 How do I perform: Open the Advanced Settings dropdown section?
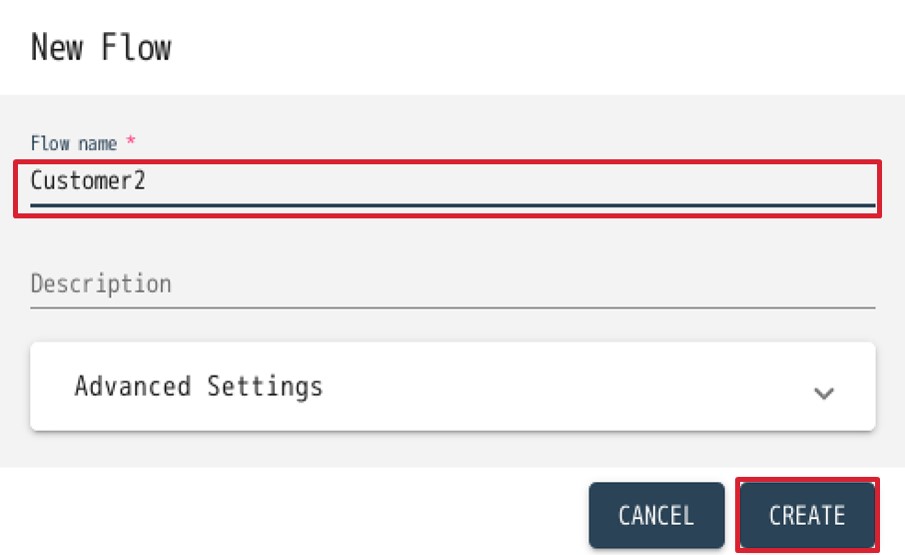click(452, 387)
